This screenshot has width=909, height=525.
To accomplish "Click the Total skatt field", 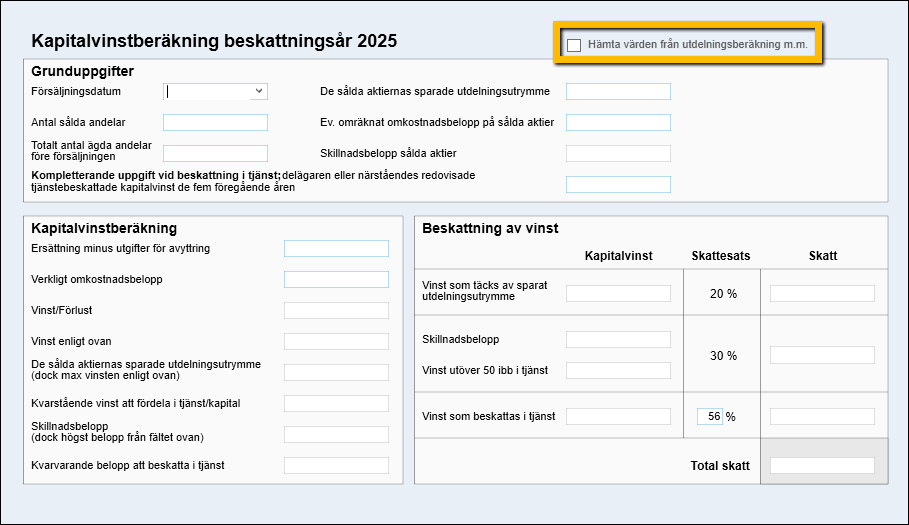I will click(x=822, y=466).
